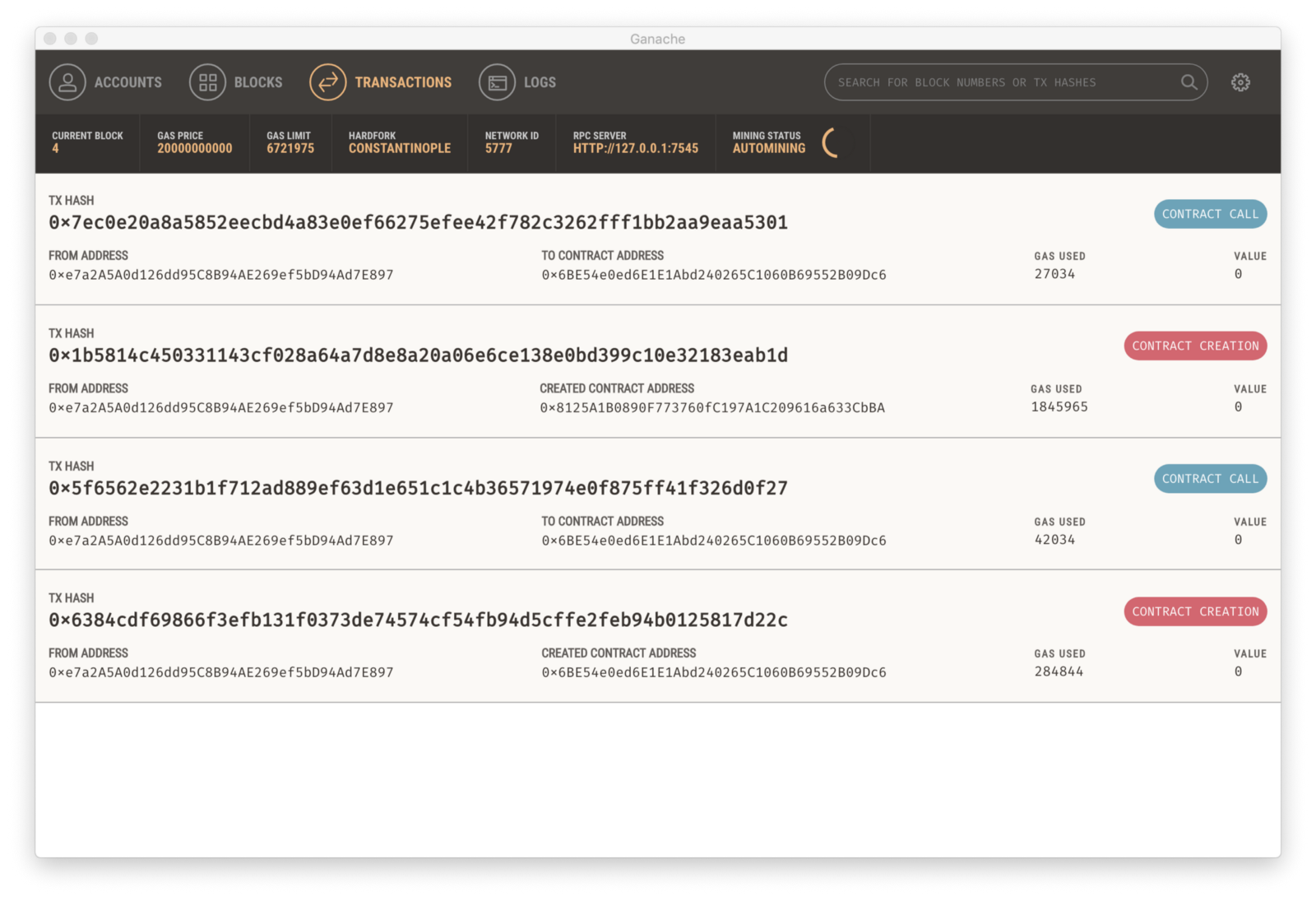
Task: Click the Logs terminal icon
Action: (497, 82)
